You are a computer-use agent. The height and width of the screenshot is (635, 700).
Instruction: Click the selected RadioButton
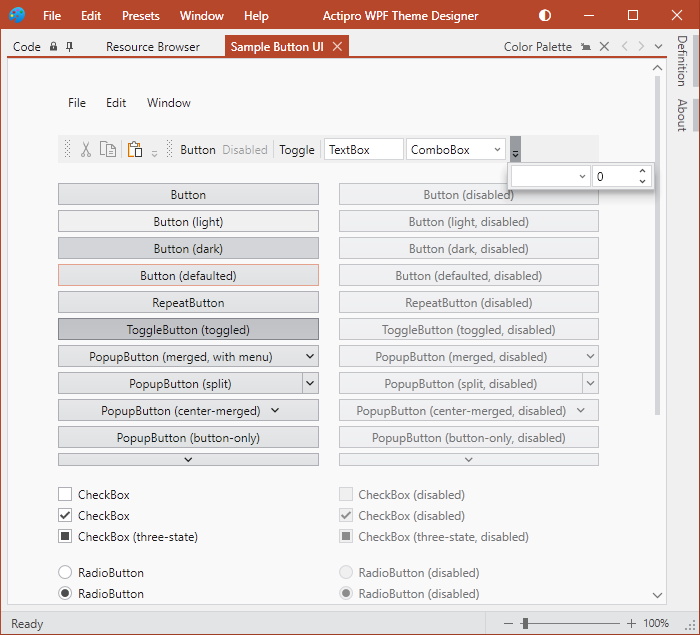pyautogui.click(x=65, y=593)
